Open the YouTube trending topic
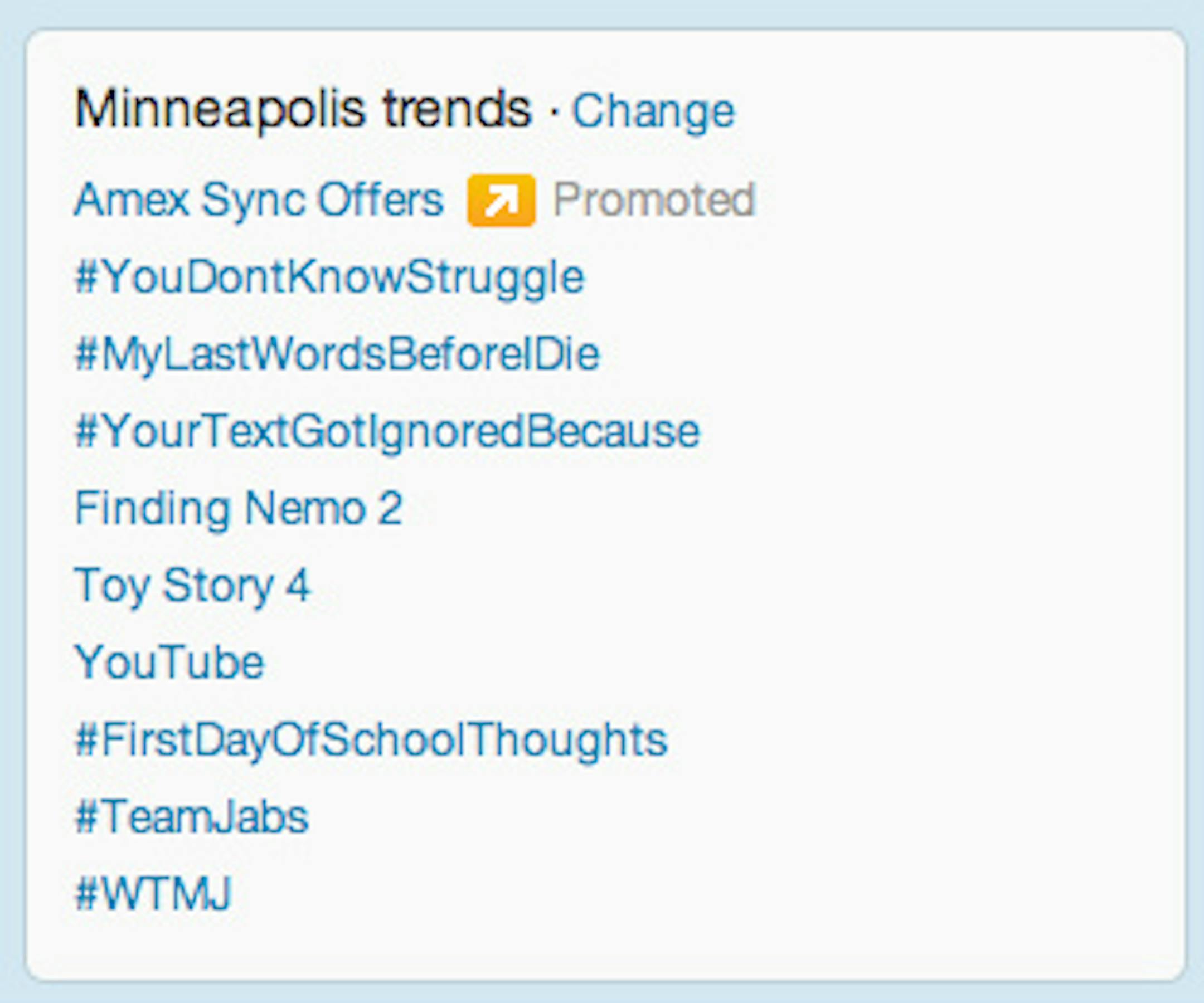1204x1003 pixels. point(169,662)
